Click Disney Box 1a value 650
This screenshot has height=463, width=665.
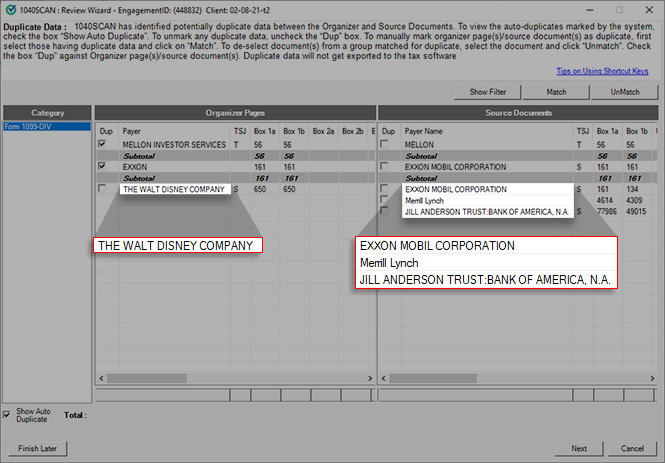[260, 189]
